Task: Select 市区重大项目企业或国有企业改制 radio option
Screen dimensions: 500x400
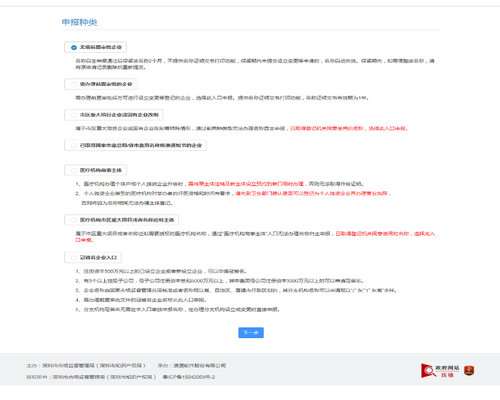Action: point(113,115)
